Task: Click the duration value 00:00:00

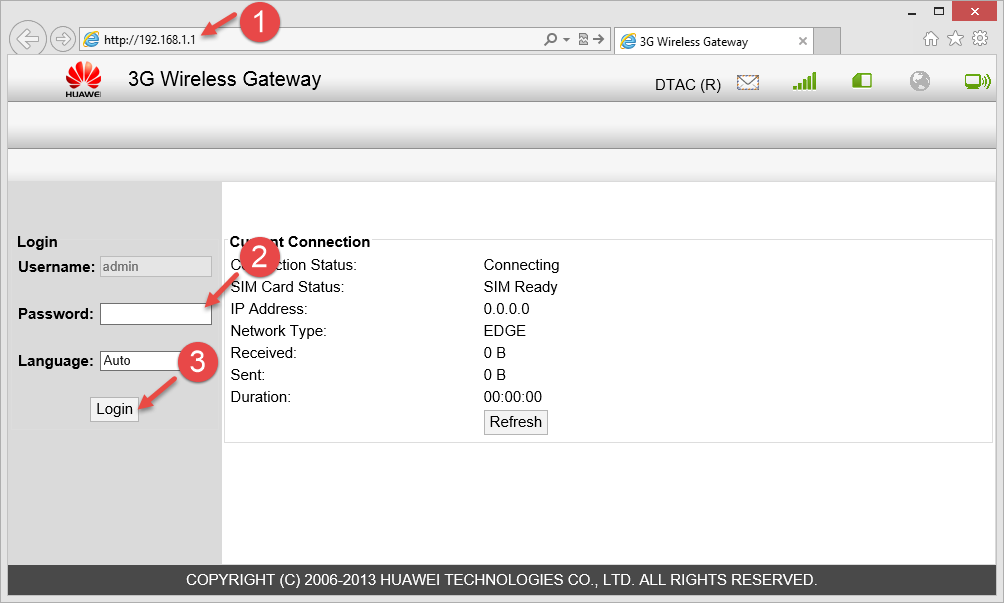Action: point(513,397)
